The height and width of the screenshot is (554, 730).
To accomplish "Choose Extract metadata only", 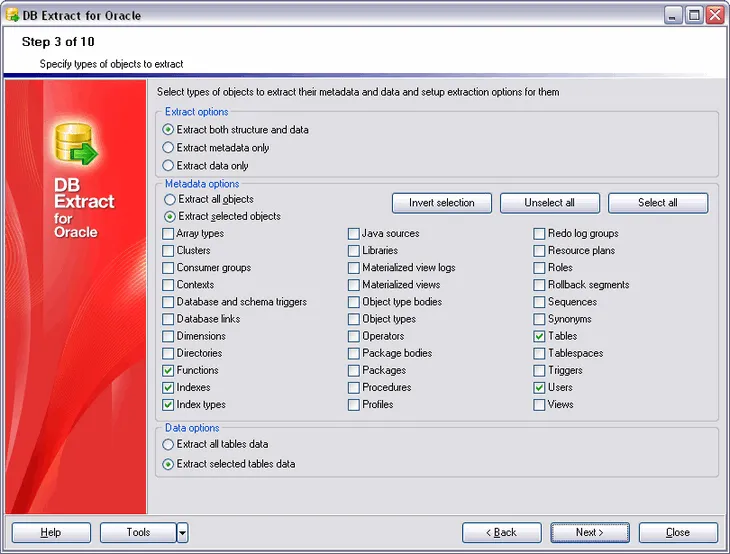I will [x=168, y=148].
